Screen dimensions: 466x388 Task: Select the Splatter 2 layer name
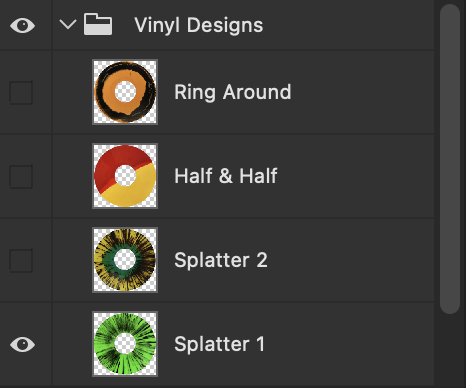pos(221,260)
